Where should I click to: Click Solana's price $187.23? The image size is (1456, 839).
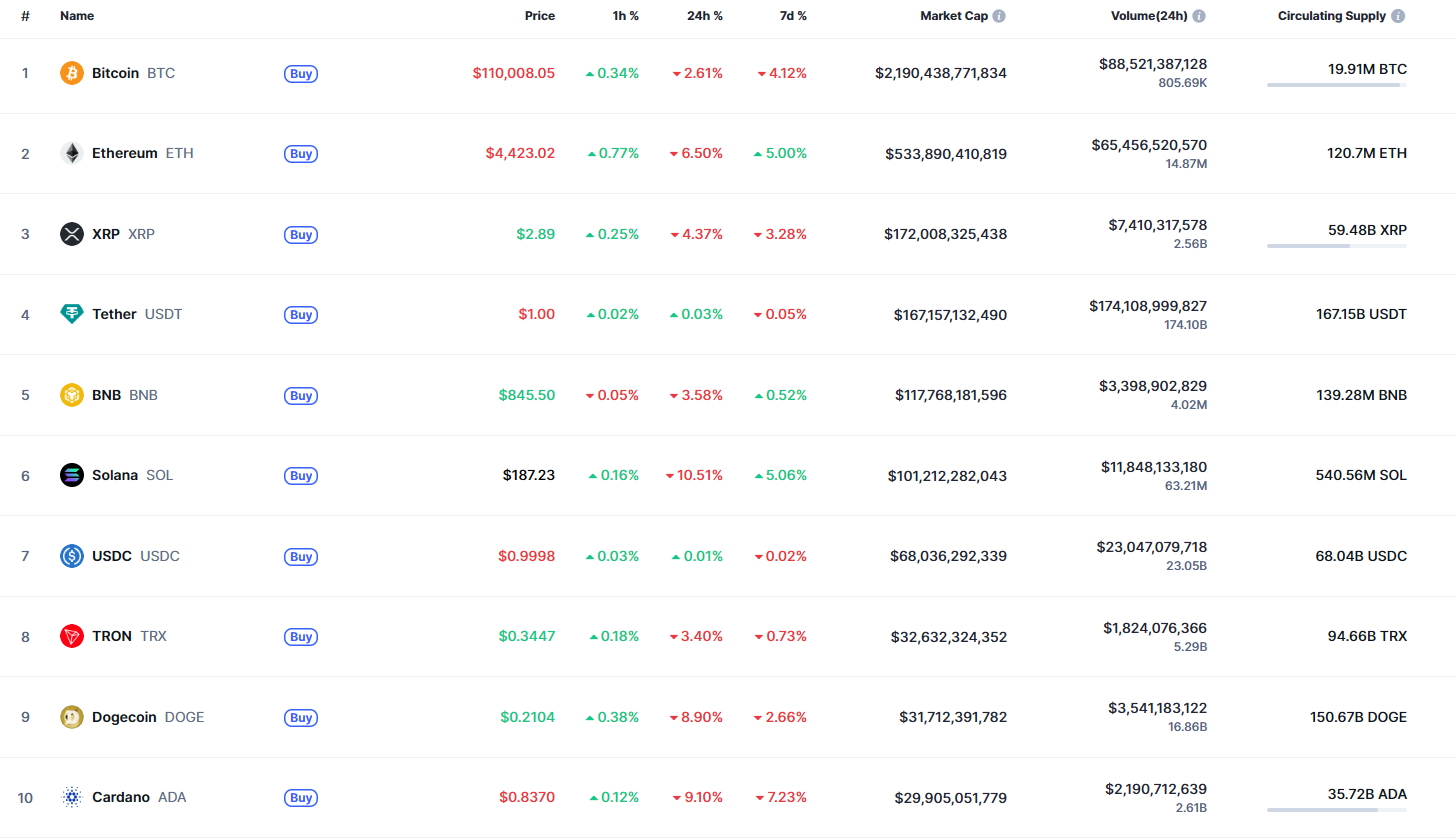529,476
